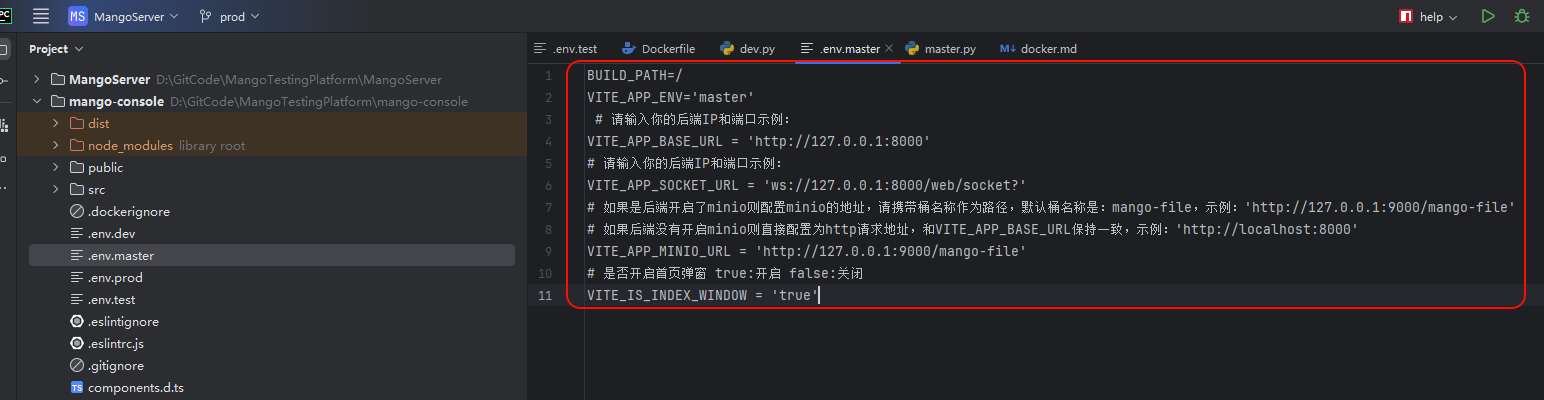Collapse the mango-console folder
1544x400 pixels.
37,102
